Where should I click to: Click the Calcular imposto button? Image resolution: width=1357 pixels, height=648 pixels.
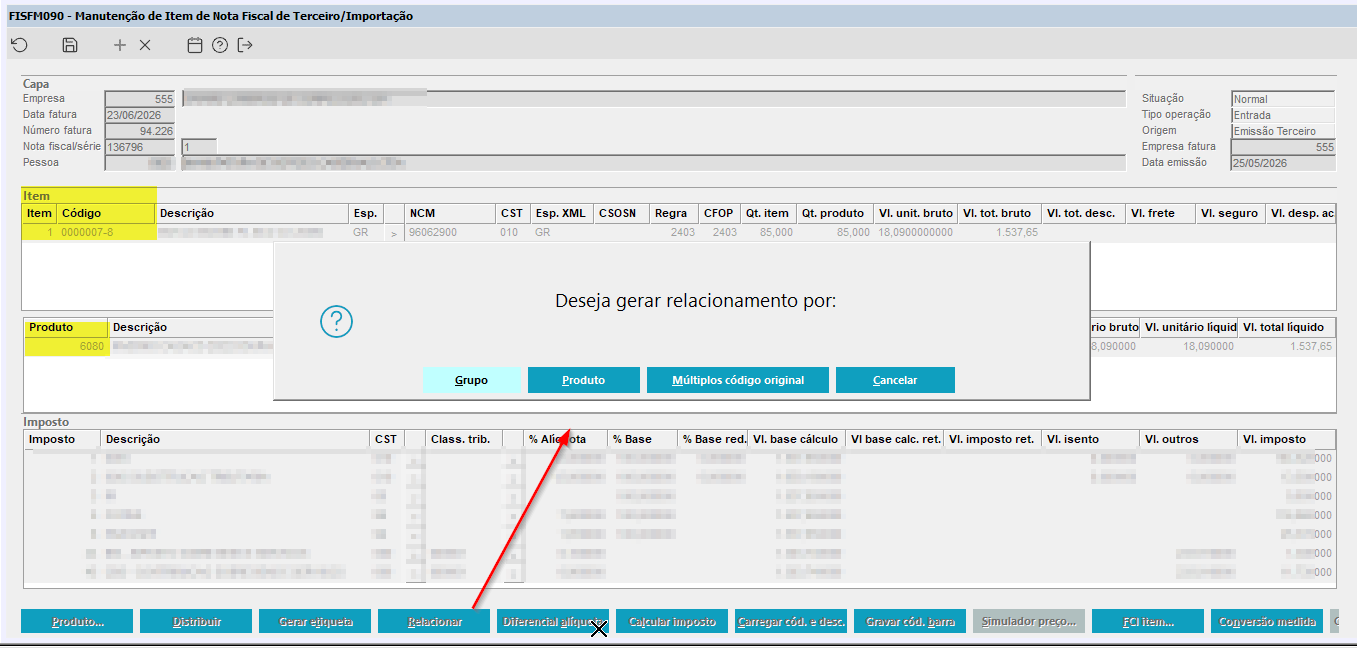(x=672, y=621)
